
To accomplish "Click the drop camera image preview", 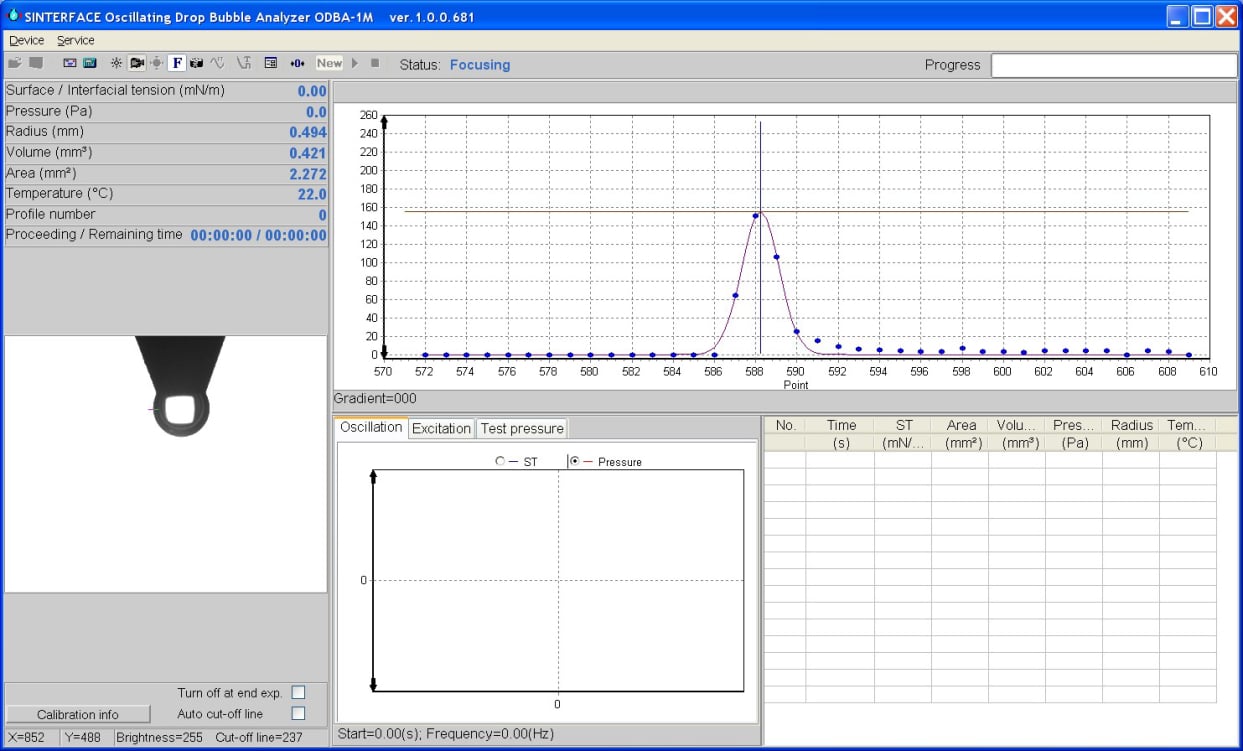I will (x=166, y=464).
